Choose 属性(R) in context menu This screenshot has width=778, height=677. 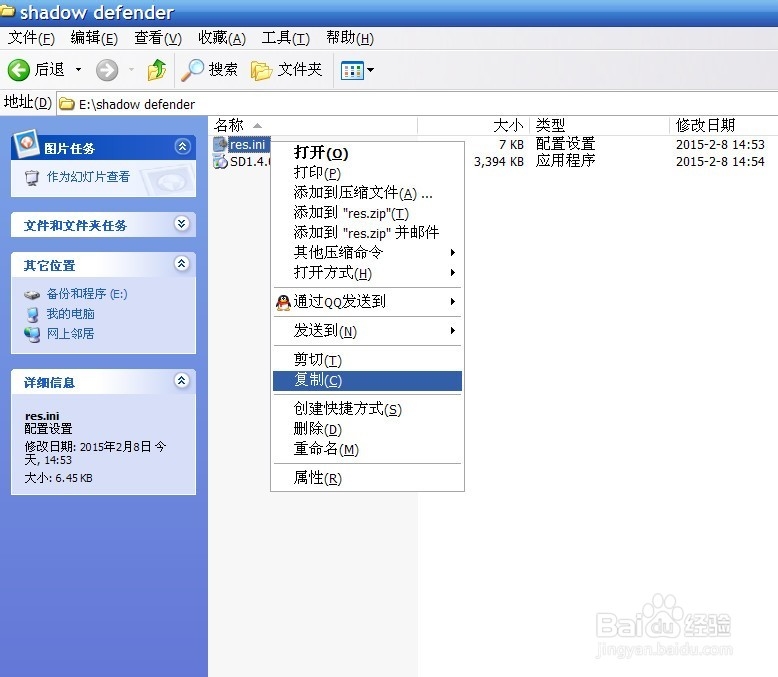[x=367, y=478]
